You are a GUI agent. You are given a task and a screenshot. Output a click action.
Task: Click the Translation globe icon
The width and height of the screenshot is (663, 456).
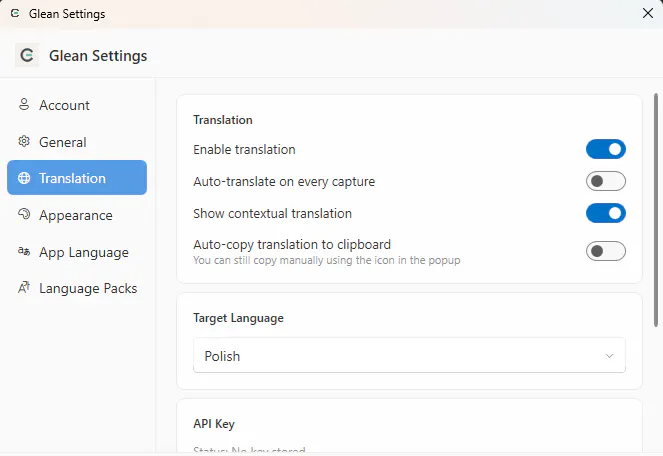(24, 178)
